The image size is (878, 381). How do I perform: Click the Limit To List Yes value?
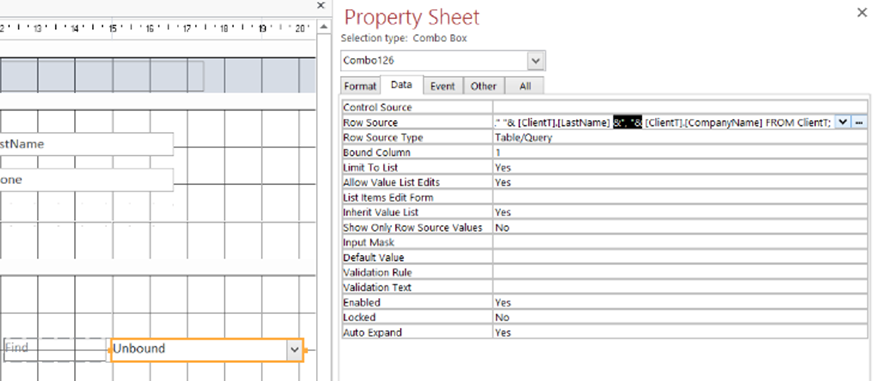(680, 168)
